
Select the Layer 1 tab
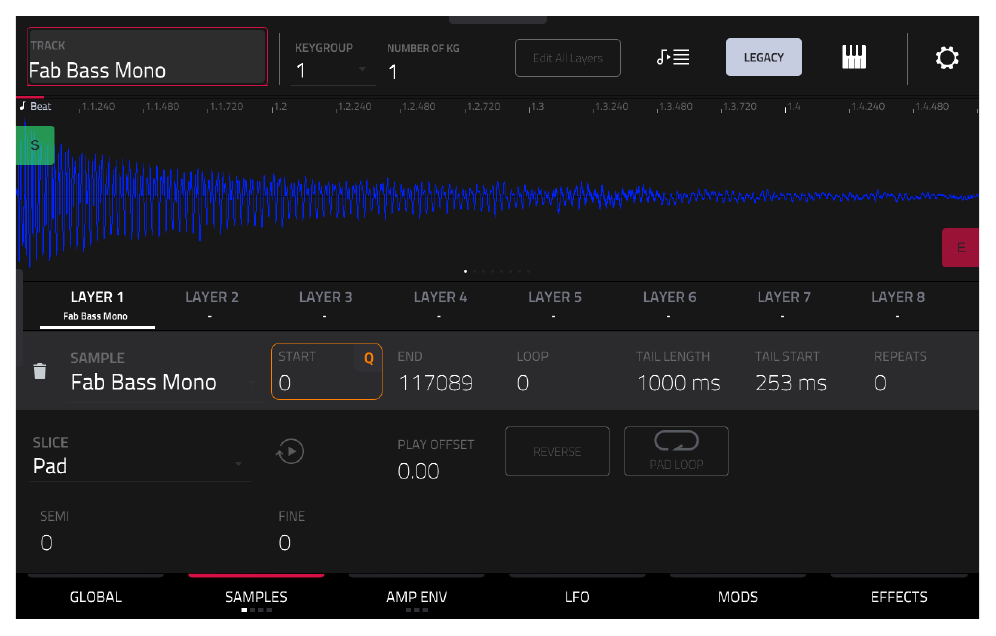pos(97,306)
